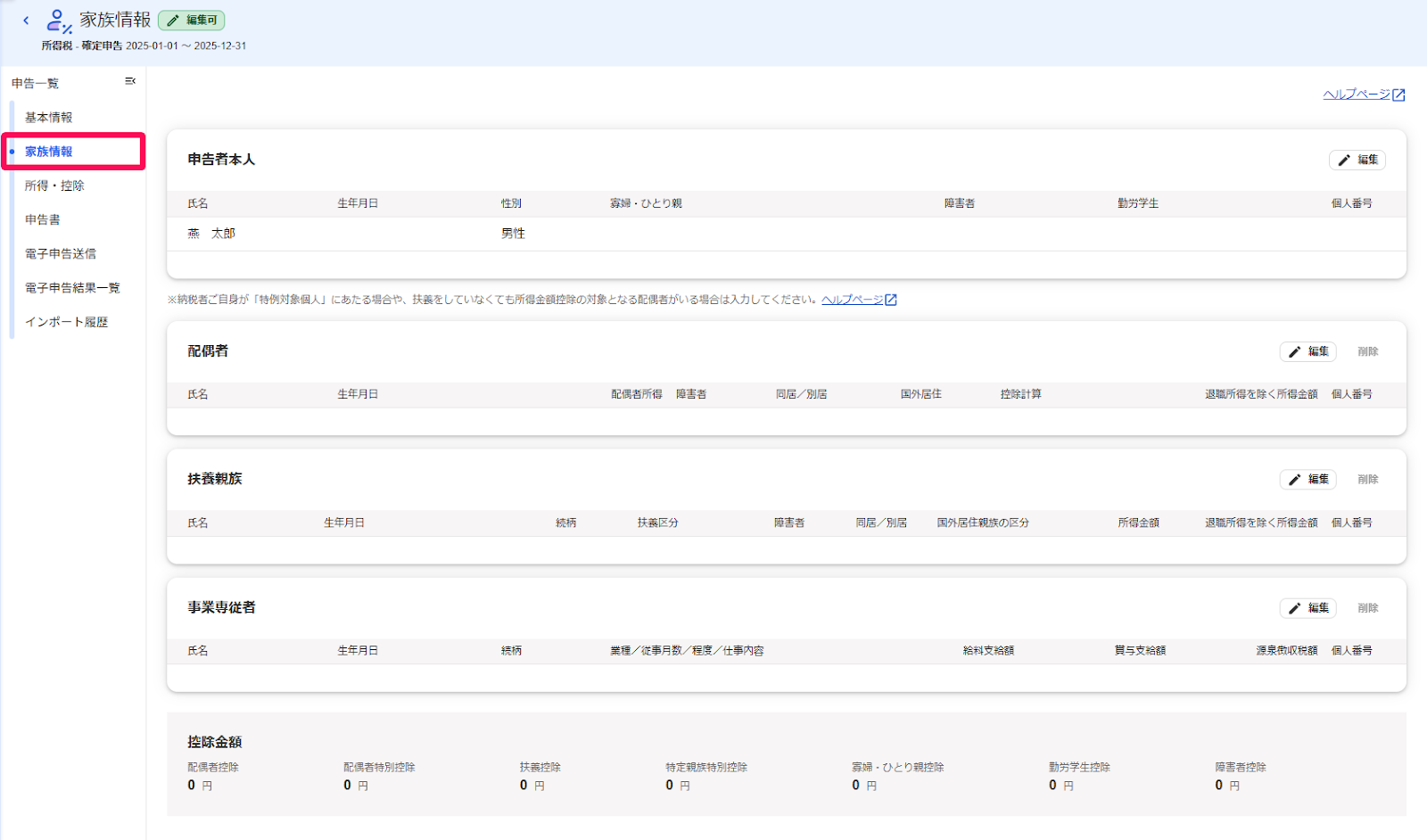
Task: Click 削除 in the 配偶者 section
Action: [x=1368, y=351]
